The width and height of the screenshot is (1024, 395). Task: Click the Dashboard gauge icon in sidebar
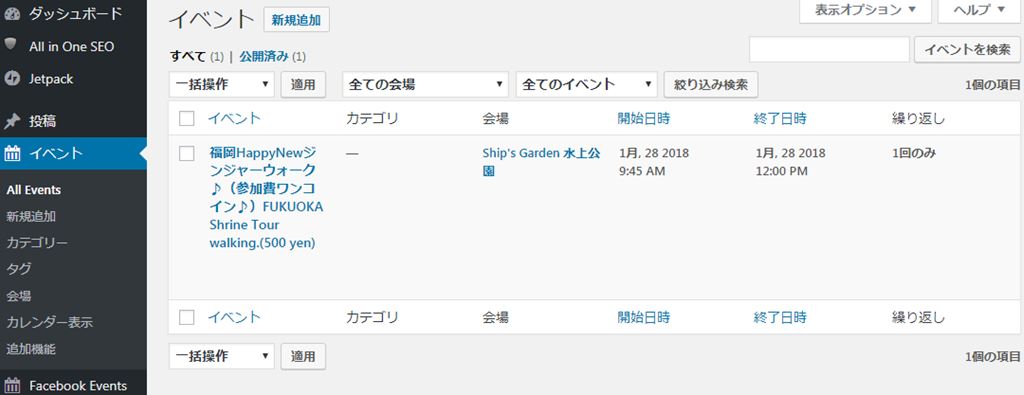11,13
